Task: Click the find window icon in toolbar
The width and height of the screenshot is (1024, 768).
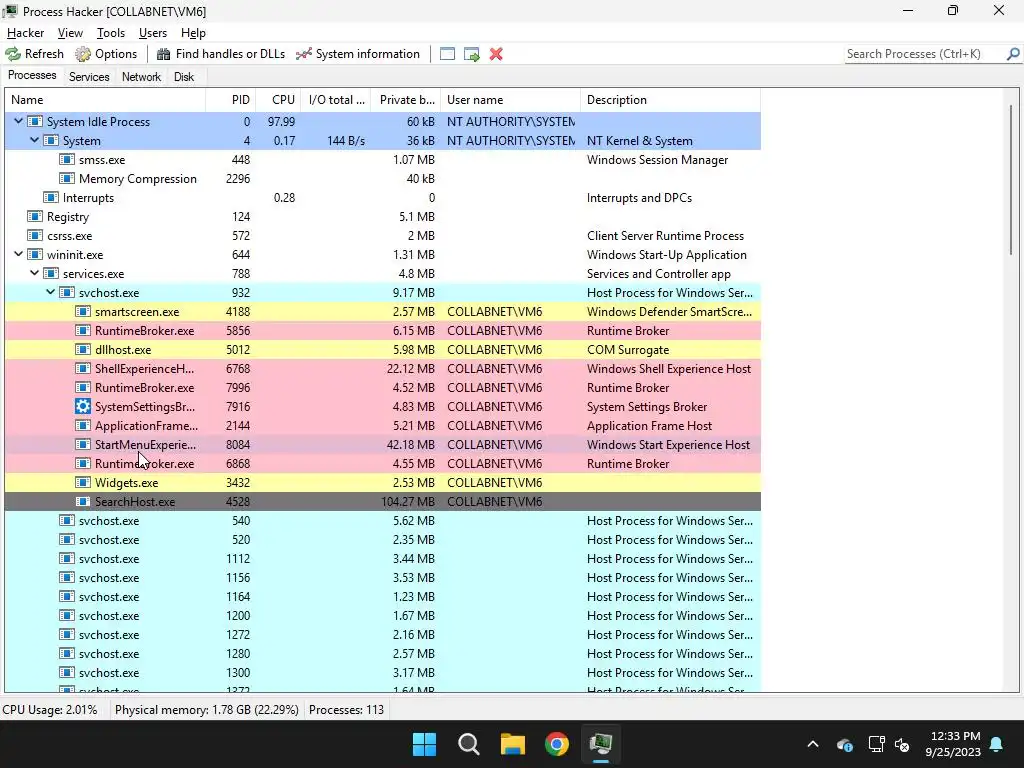Action: (x=447, y=54)
